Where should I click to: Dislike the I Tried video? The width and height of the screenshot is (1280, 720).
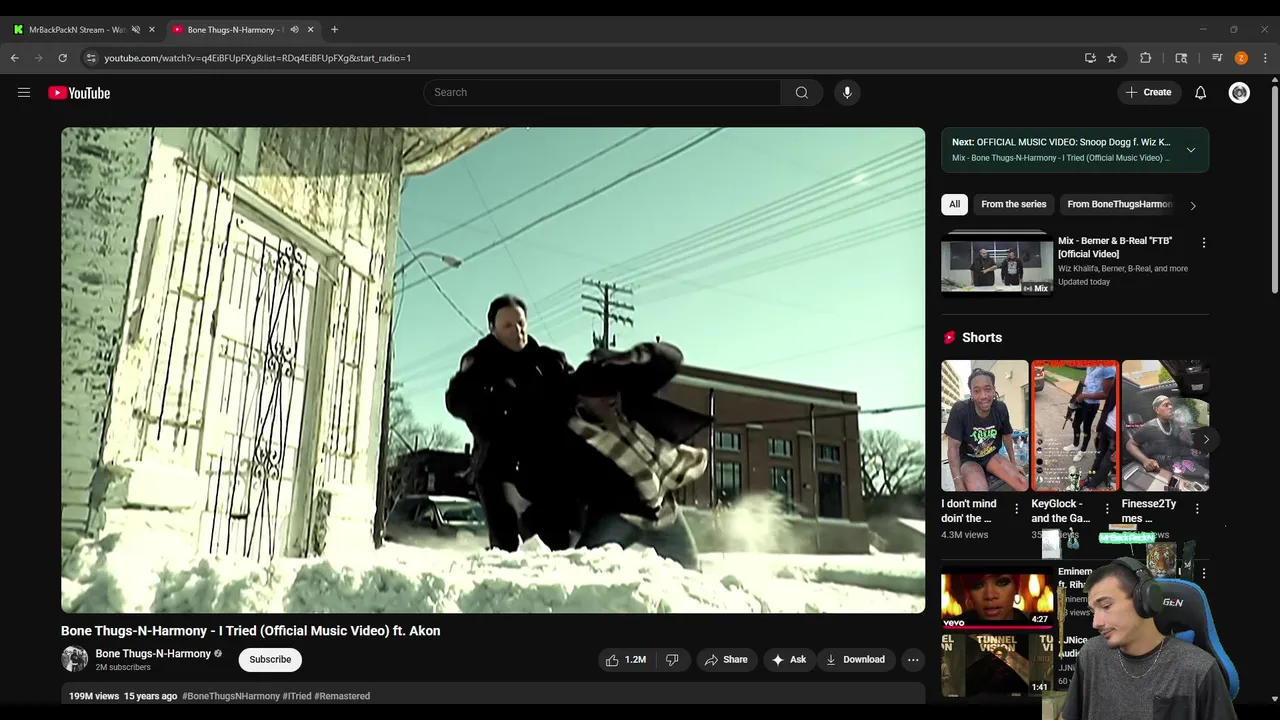(x=672, y=659)
